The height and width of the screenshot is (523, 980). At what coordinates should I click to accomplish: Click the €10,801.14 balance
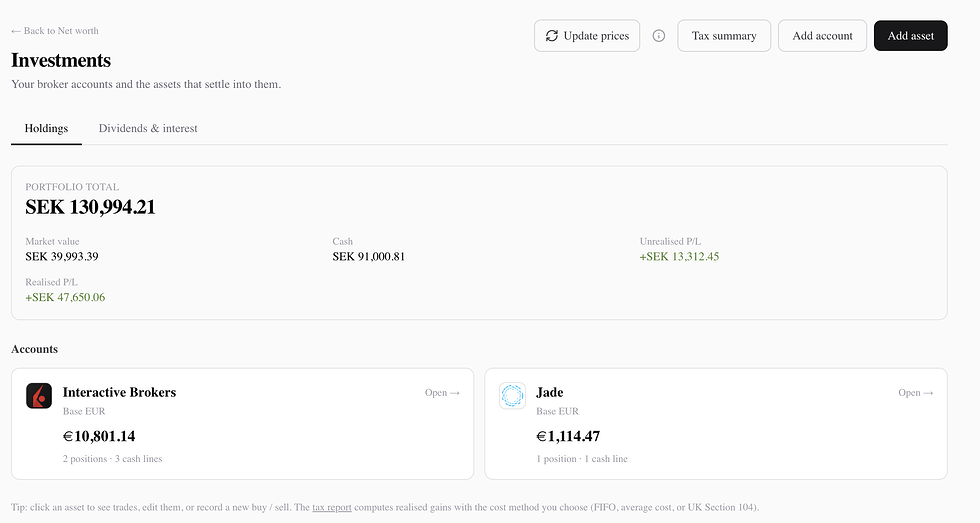99,436
